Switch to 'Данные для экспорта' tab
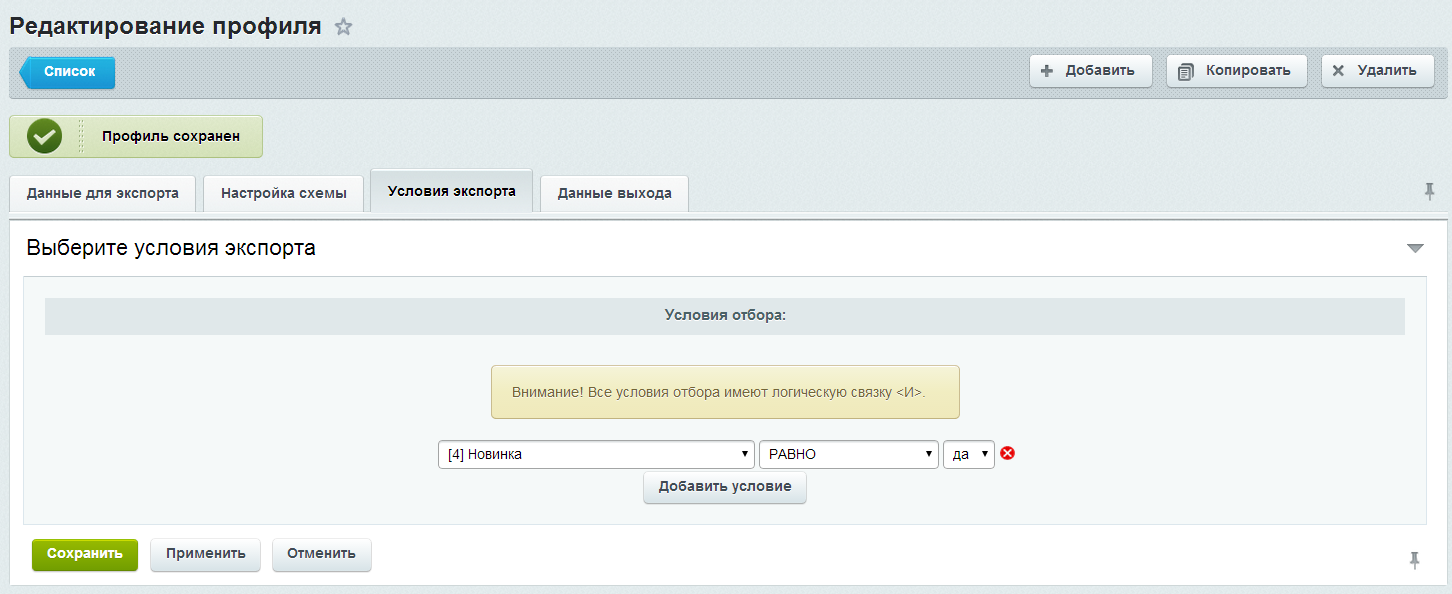This screenshot has width=1452, height=594. pyautogui.click(x=102, y=193)
